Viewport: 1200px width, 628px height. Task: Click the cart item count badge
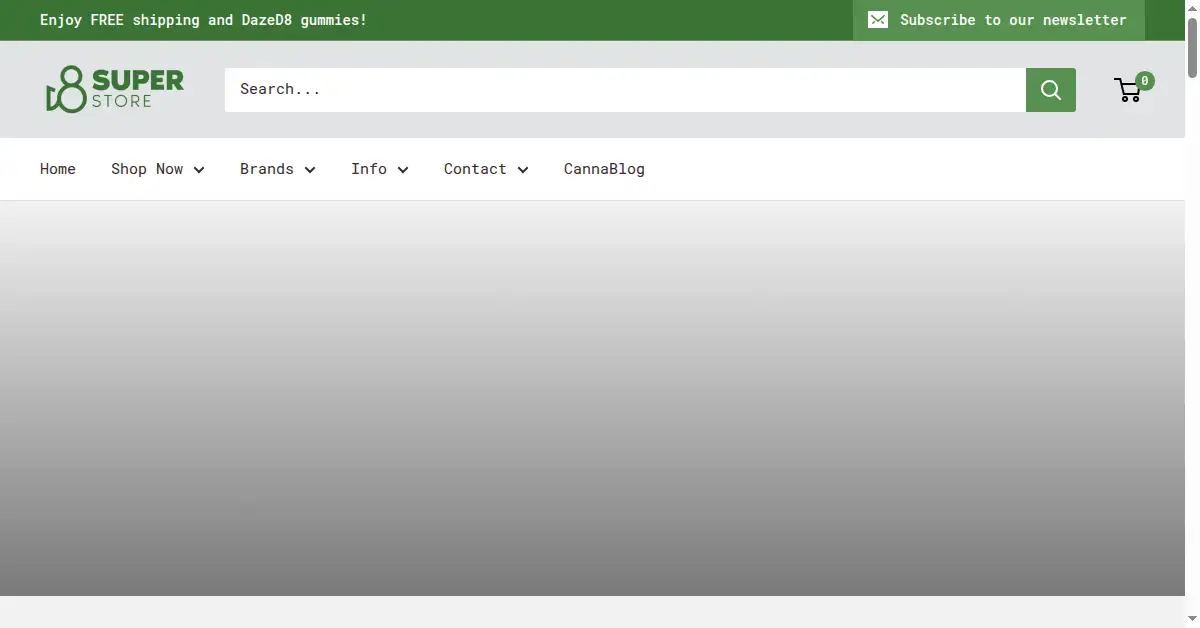coord(1145,81)
